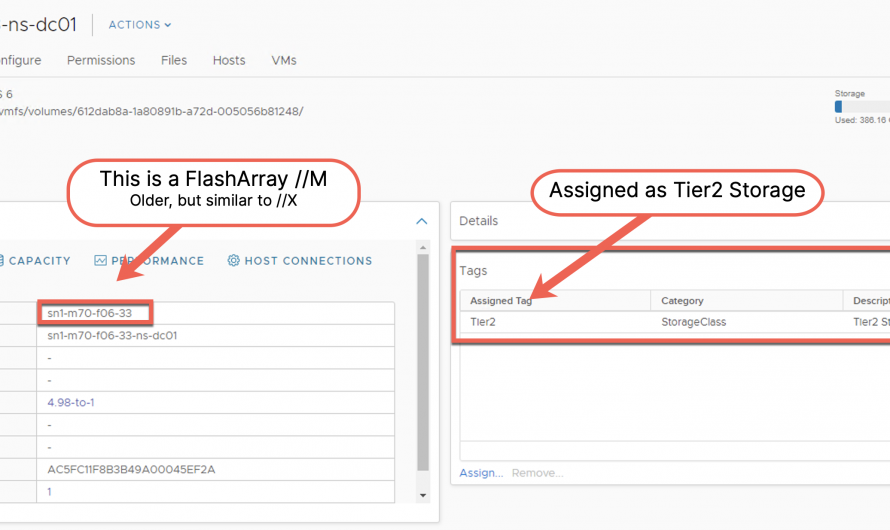The height and width of the screenshot is (530, 890).
Task: Click the Assign... tag link
Action: 481,473
